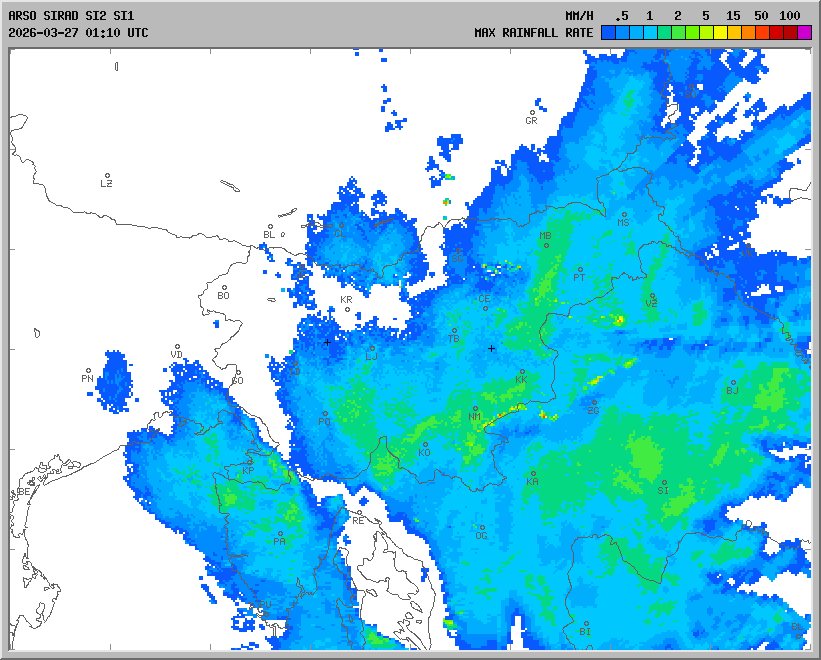Click the LJ city marker

pyautogui.click(x=372, y=349)
